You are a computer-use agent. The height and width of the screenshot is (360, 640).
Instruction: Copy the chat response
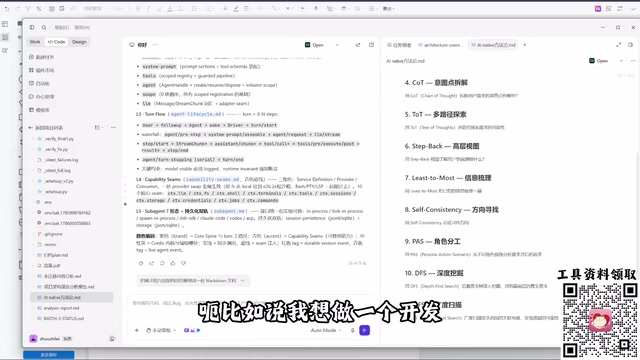(x=141, y=263)
